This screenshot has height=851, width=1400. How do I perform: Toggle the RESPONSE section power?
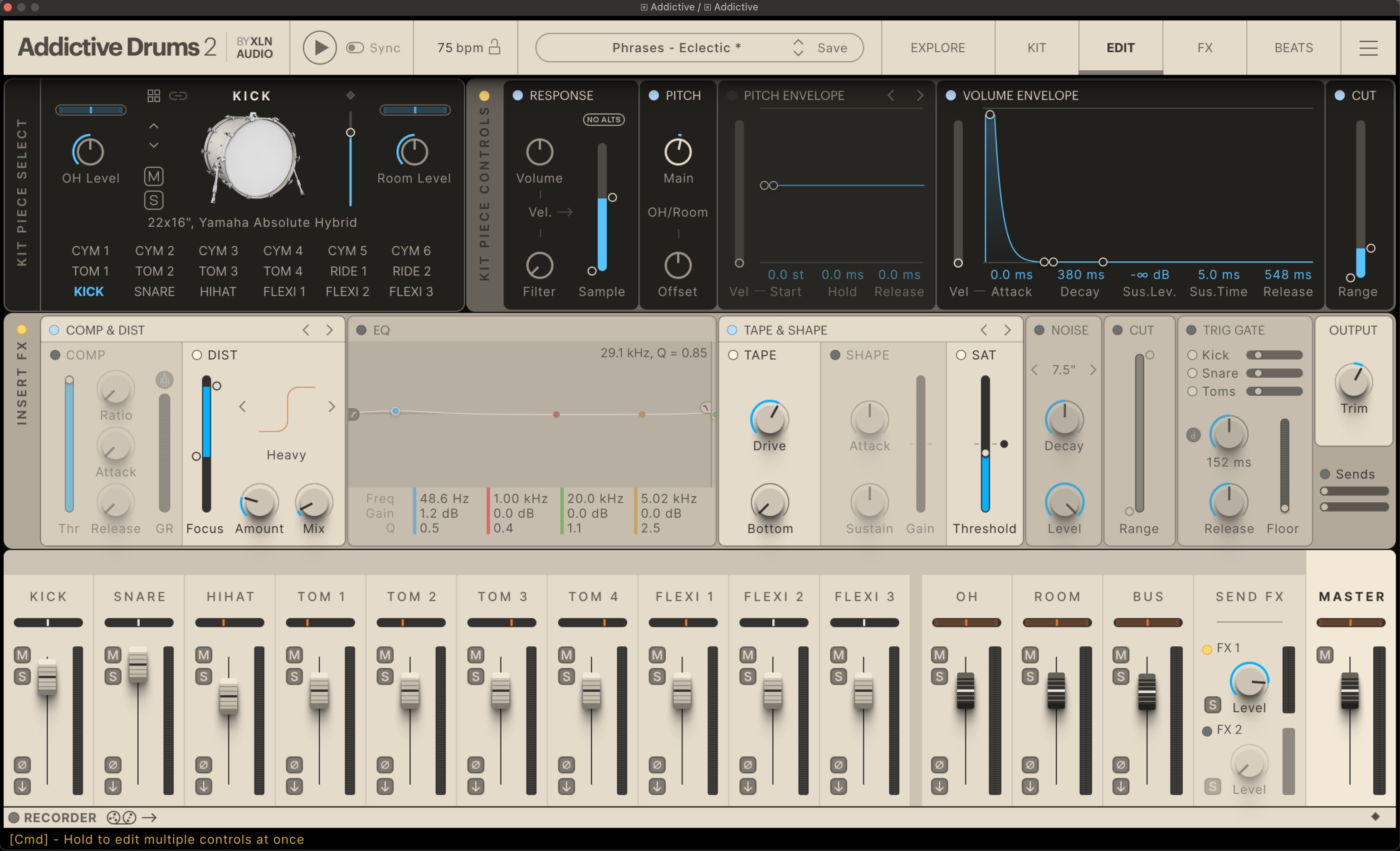tap(517, 96)
